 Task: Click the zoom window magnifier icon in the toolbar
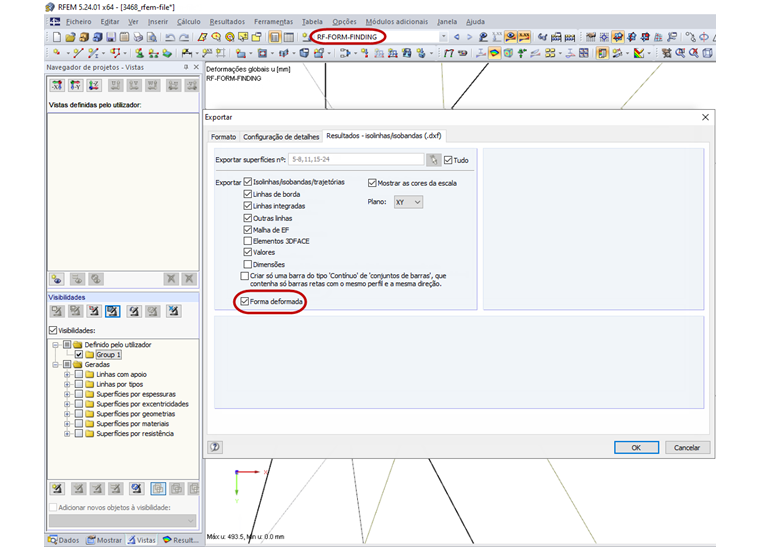coord(681,53)
